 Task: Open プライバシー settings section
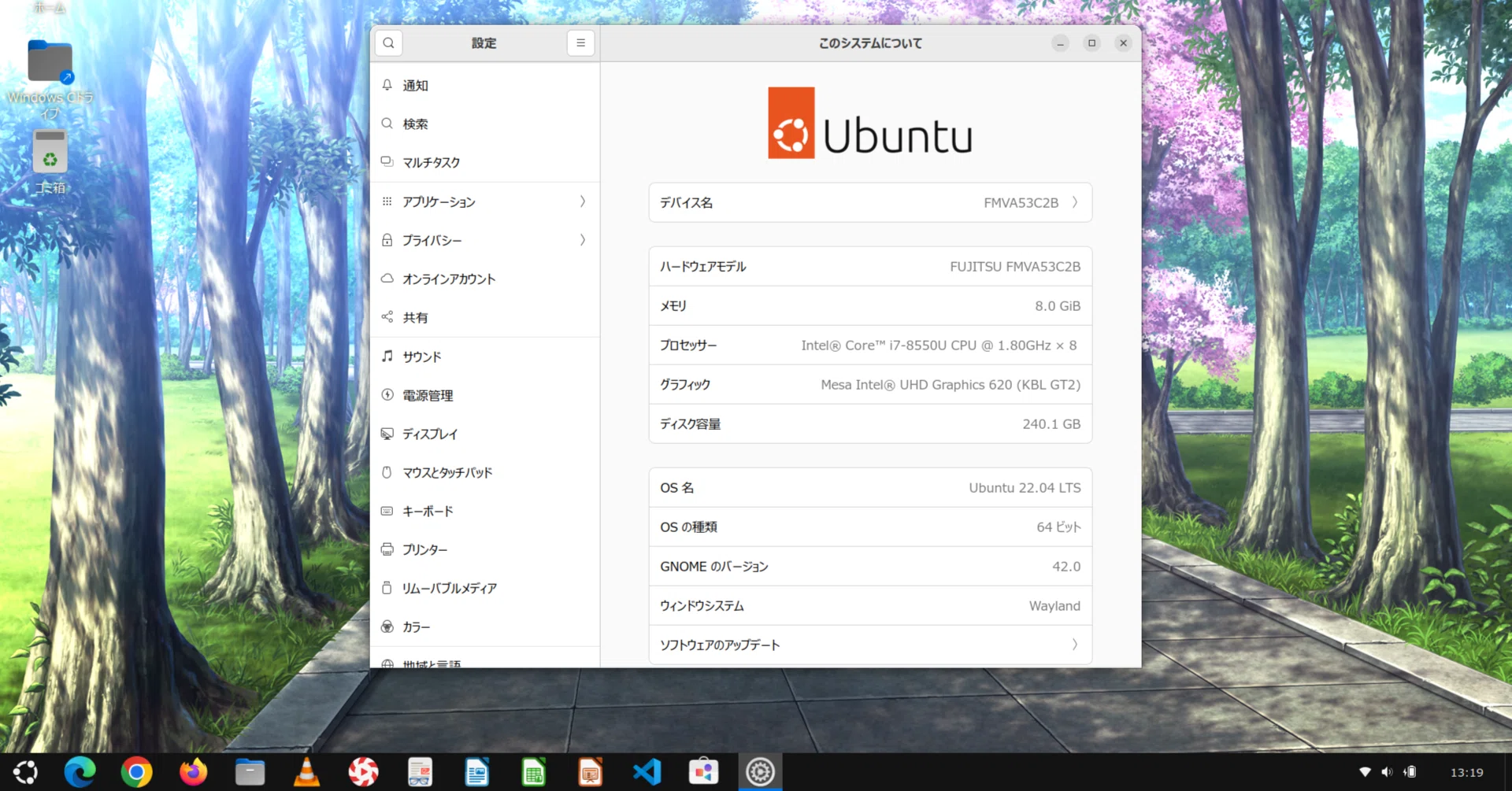(x=485, y=241)
